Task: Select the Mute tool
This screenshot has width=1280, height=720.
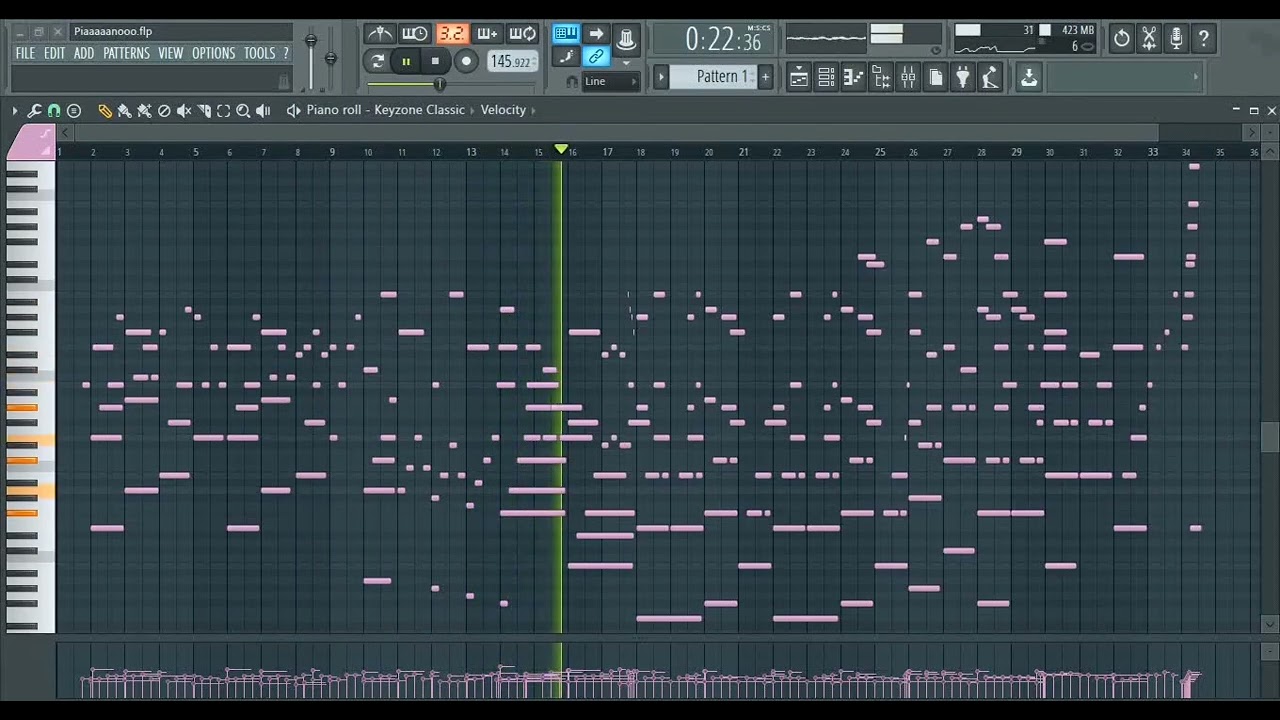Action: click(x=184, y=110)
